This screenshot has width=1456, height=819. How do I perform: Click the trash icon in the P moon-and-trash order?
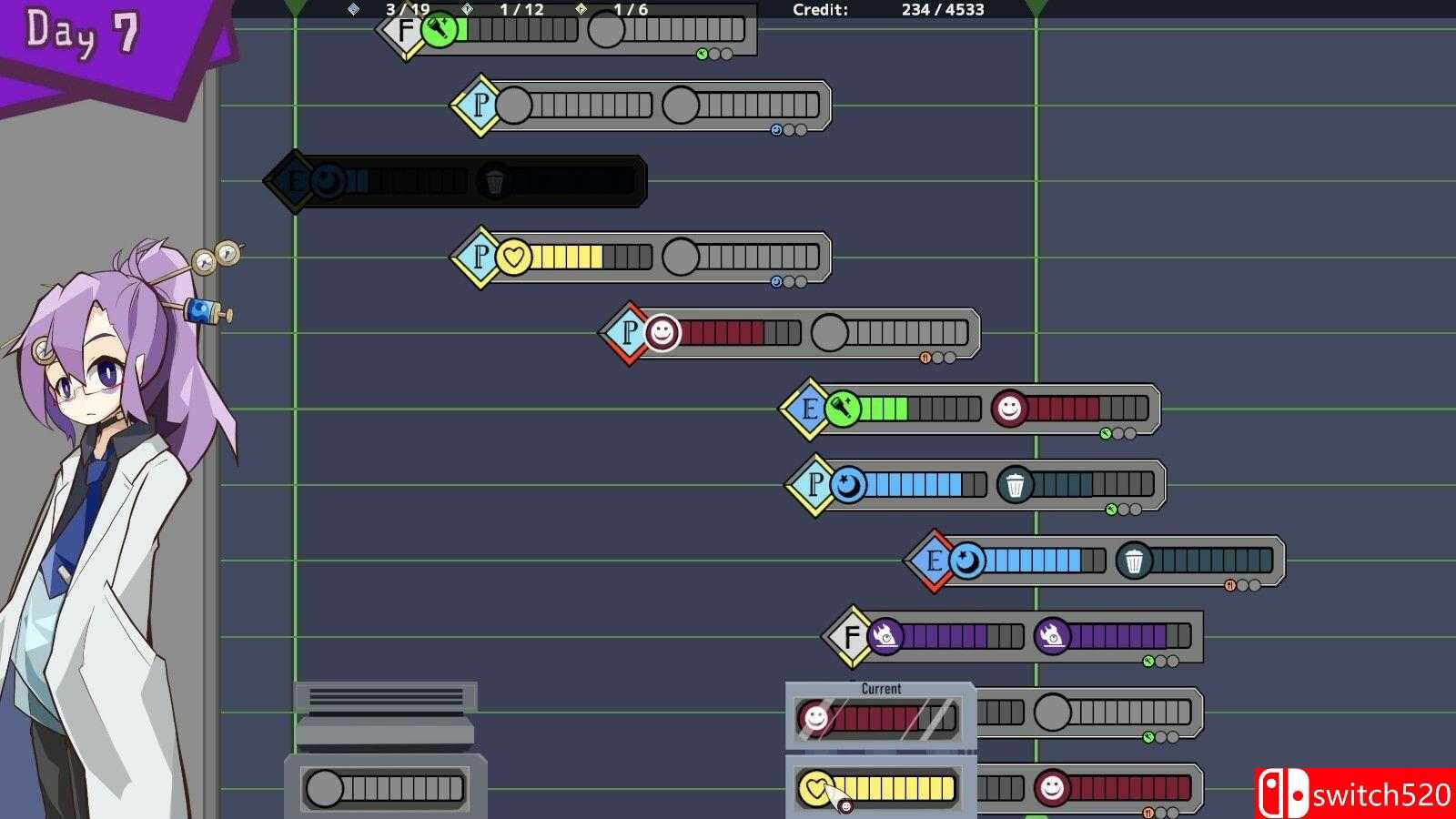1016,485
